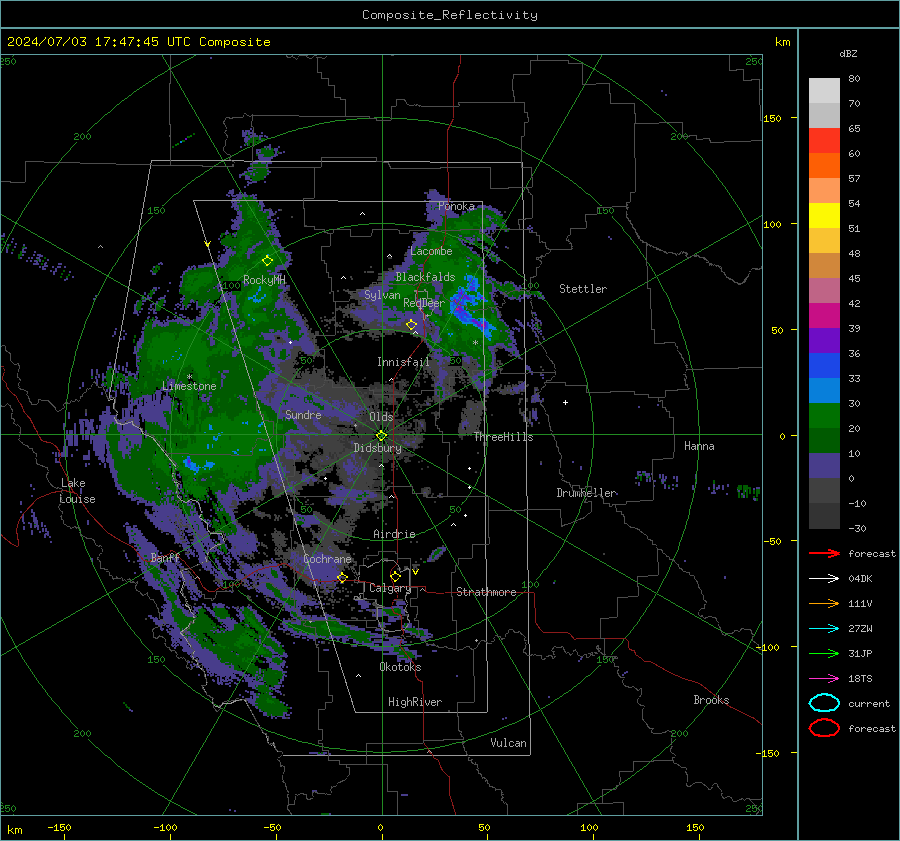Click the dBZ legend heading

[848, 53]
